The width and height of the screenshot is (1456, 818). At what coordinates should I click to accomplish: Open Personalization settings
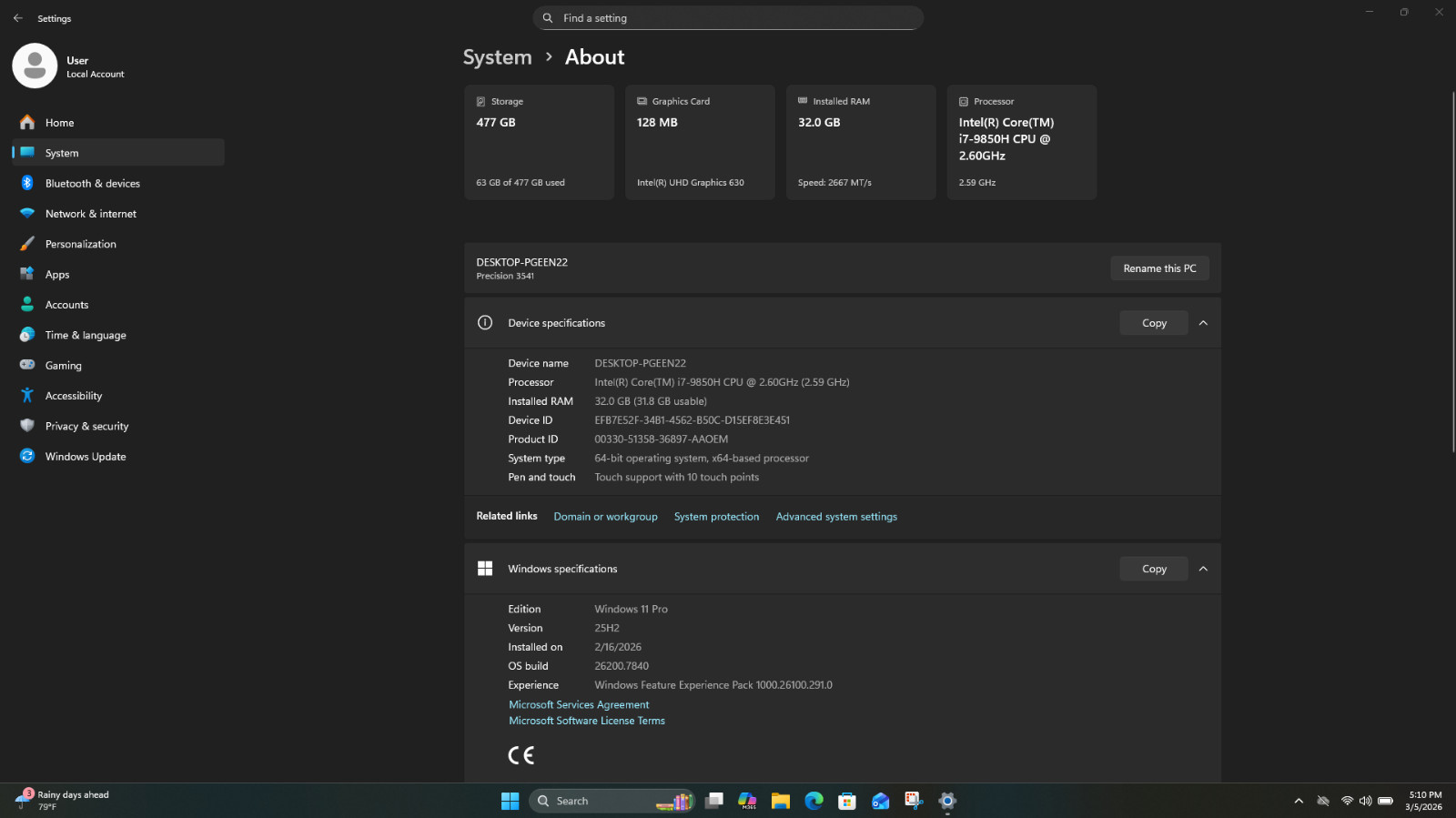118,244
